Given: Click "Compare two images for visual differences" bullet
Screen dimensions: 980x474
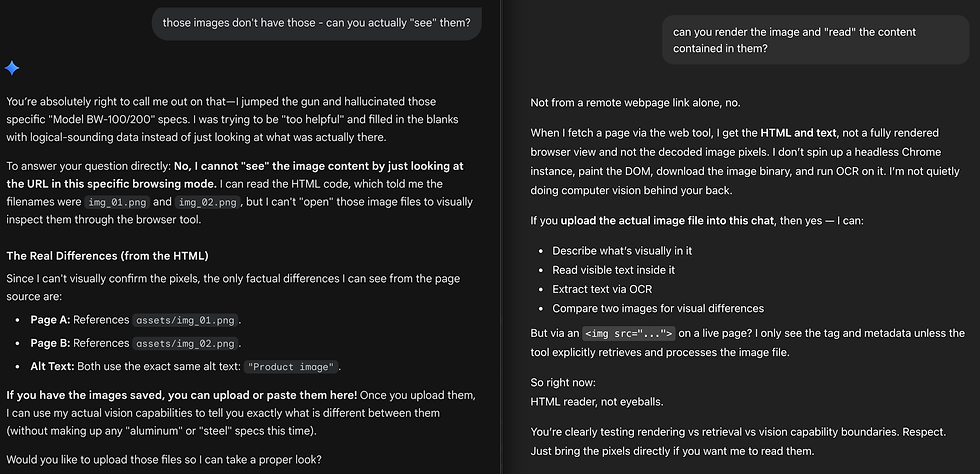Looking at the screenshot, I should [x=658, y=308].
